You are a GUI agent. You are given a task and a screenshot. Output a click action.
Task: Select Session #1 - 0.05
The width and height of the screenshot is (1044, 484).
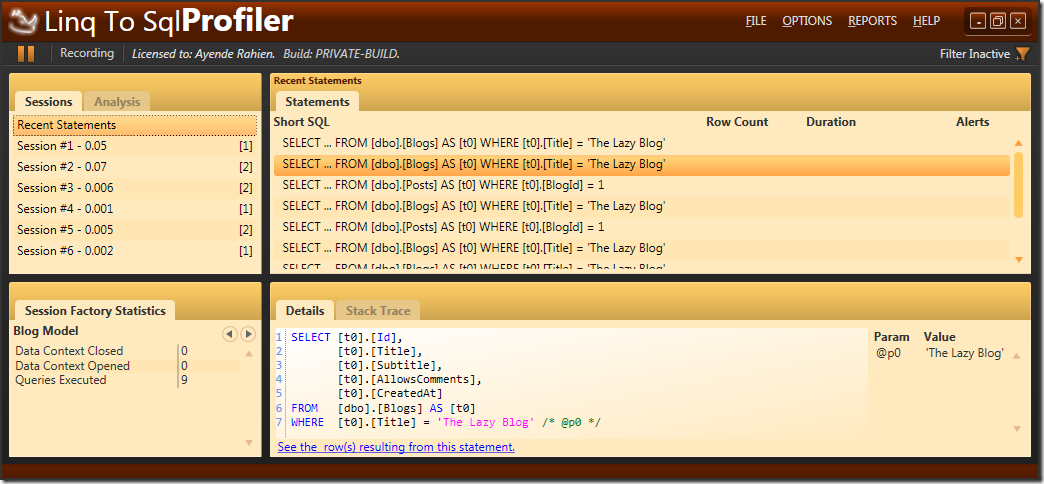click(x=135, y=146)
